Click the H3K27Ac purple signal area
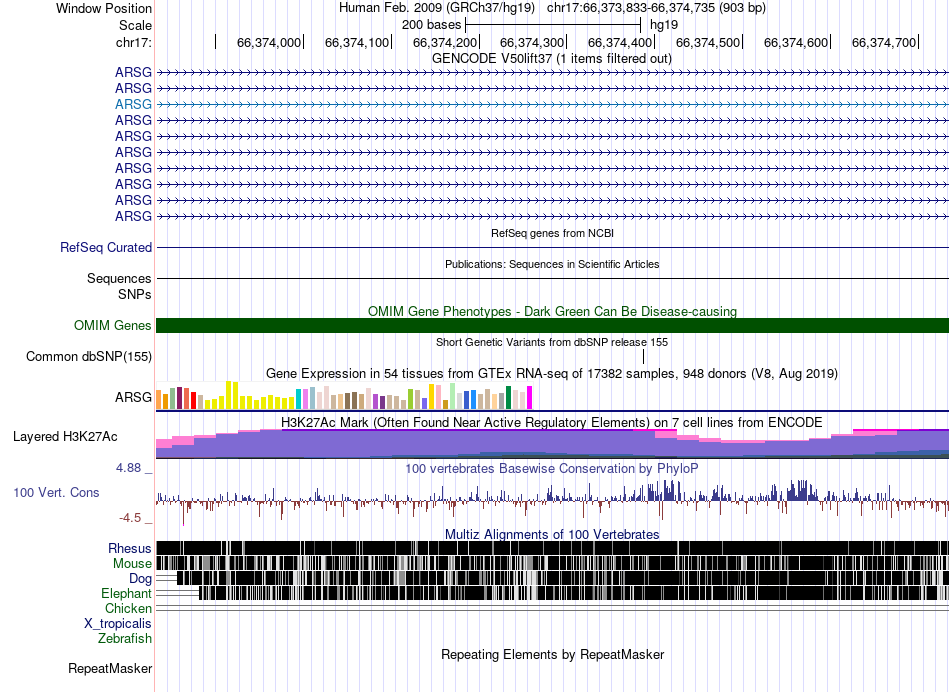950x692 pixels. pos(553,443)
